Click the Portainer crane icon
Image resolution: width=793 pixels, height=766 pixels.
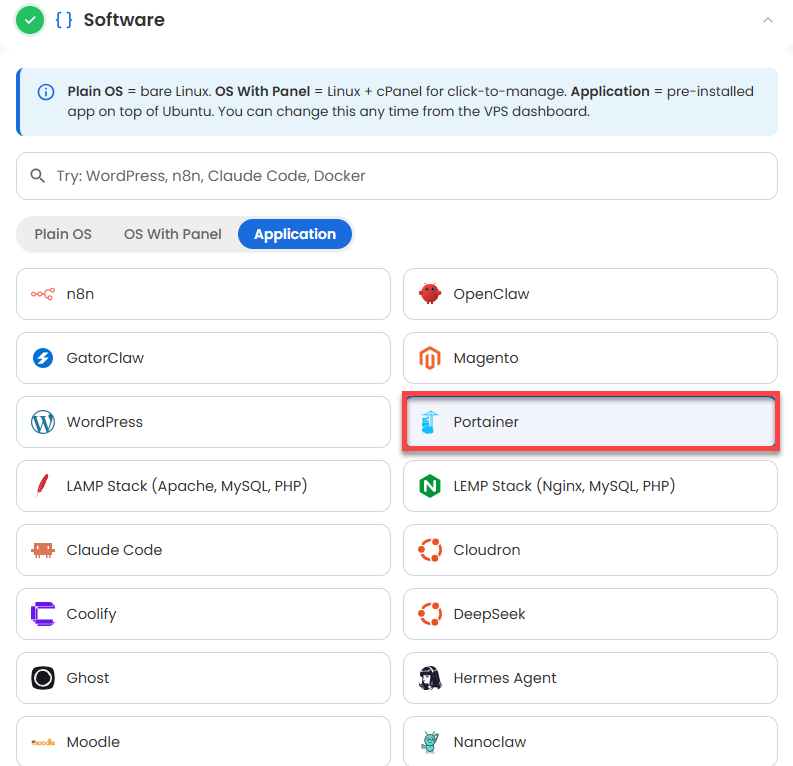[x=429, y=422]
